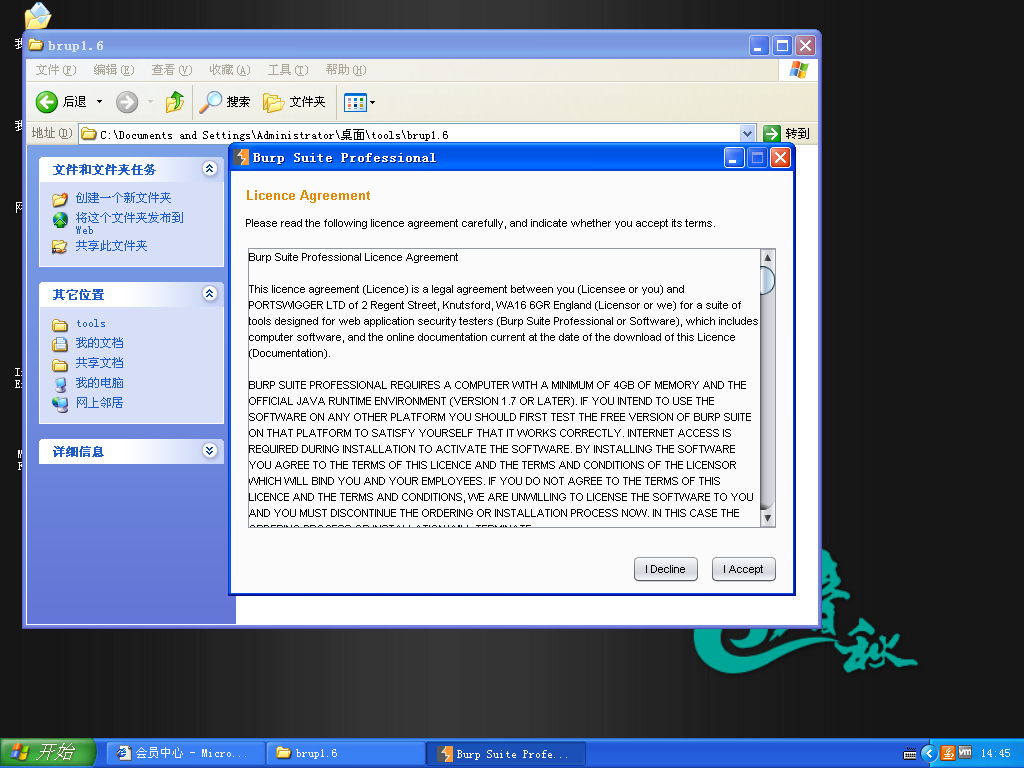Open the 收藏(A) menu

(230, 70)
